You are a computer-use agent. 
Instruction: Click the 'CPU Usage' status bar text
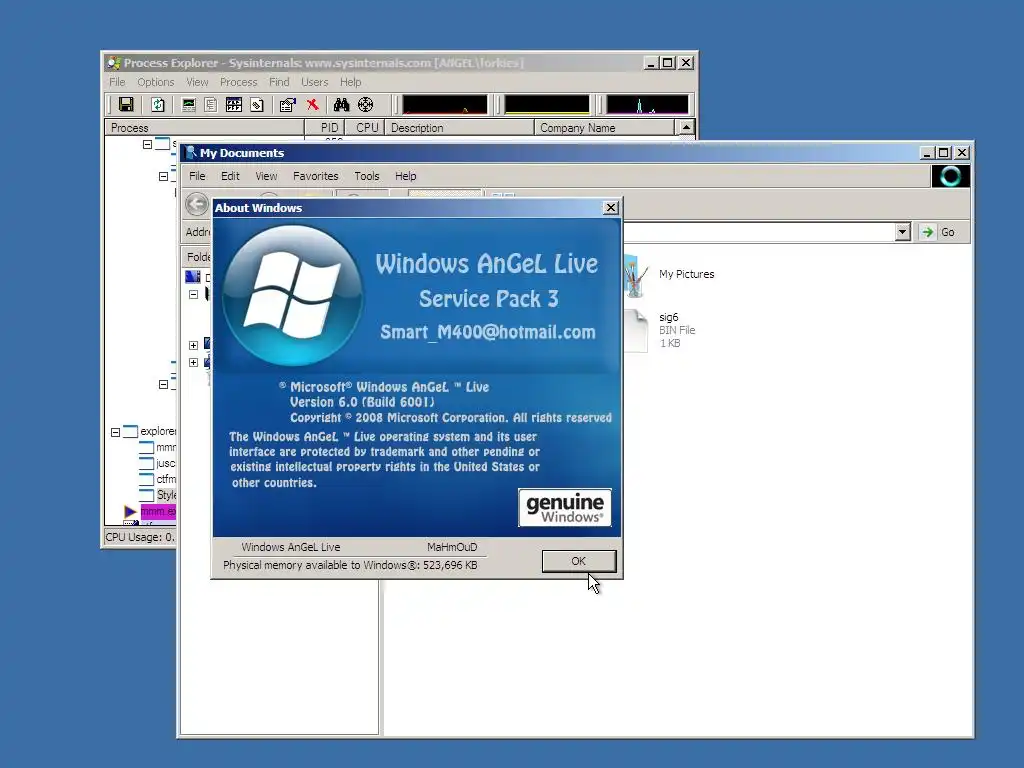(x=140, y=537)
